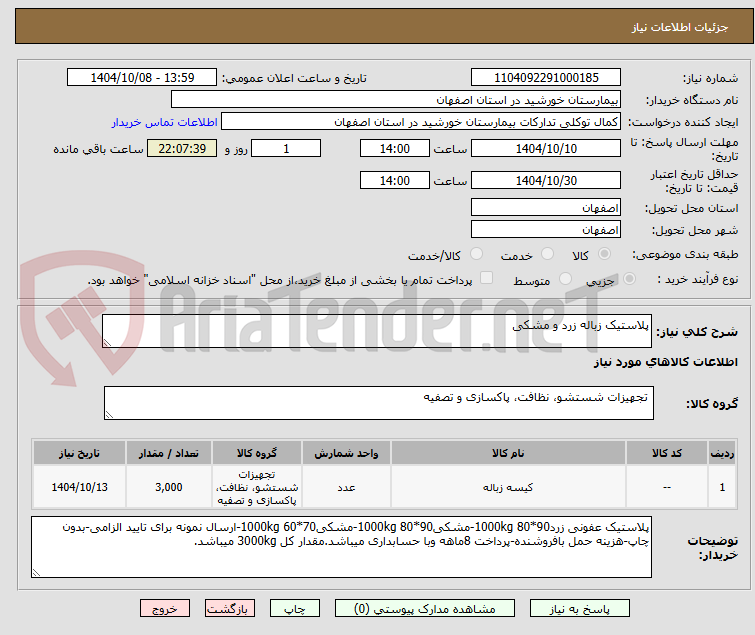Click the چاپ print button
The width and height of the screenshot is (755, 635).
(295, 609)
